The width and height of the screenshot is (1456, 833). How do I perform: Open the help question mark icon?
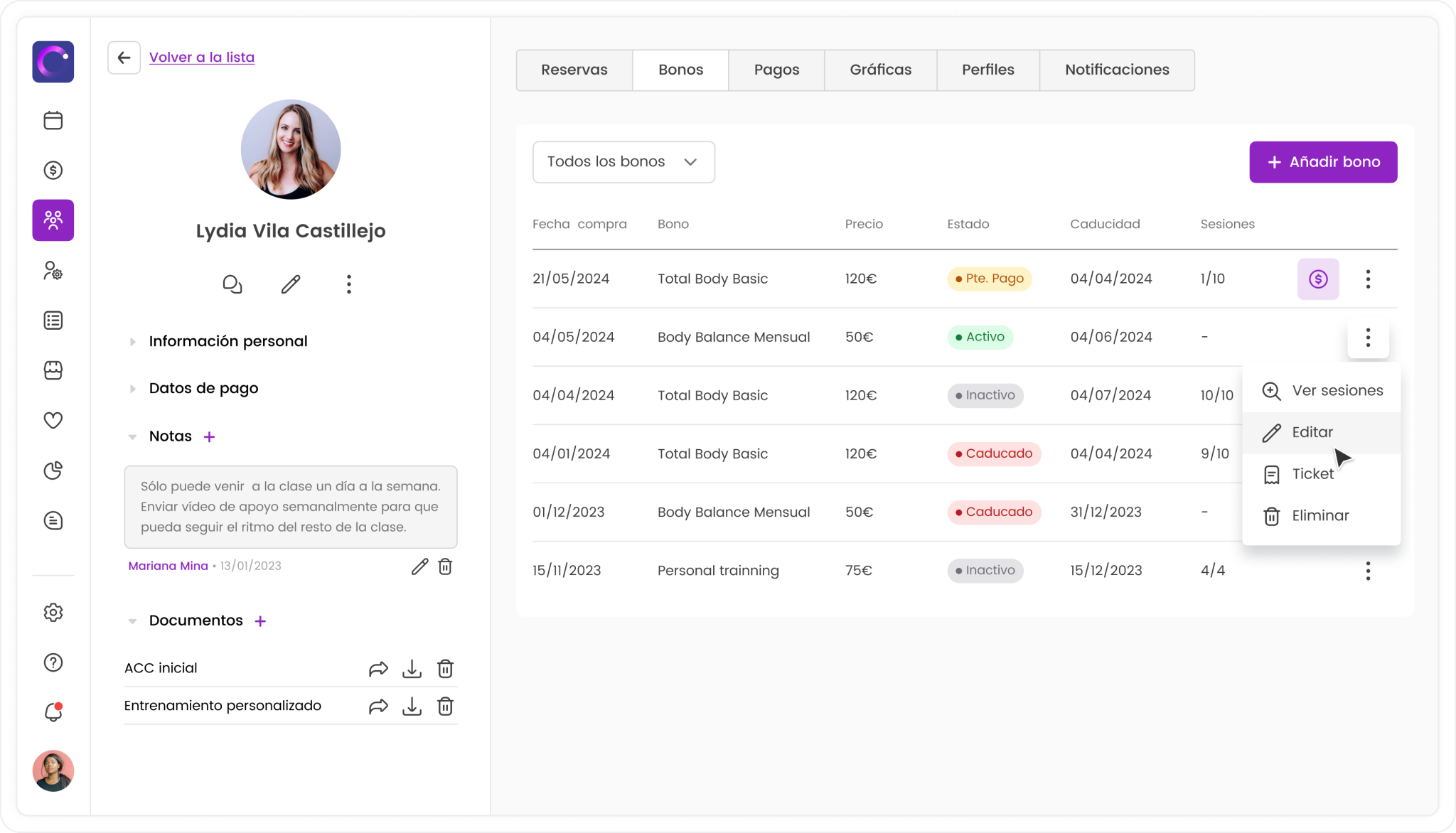click(53, 662)
